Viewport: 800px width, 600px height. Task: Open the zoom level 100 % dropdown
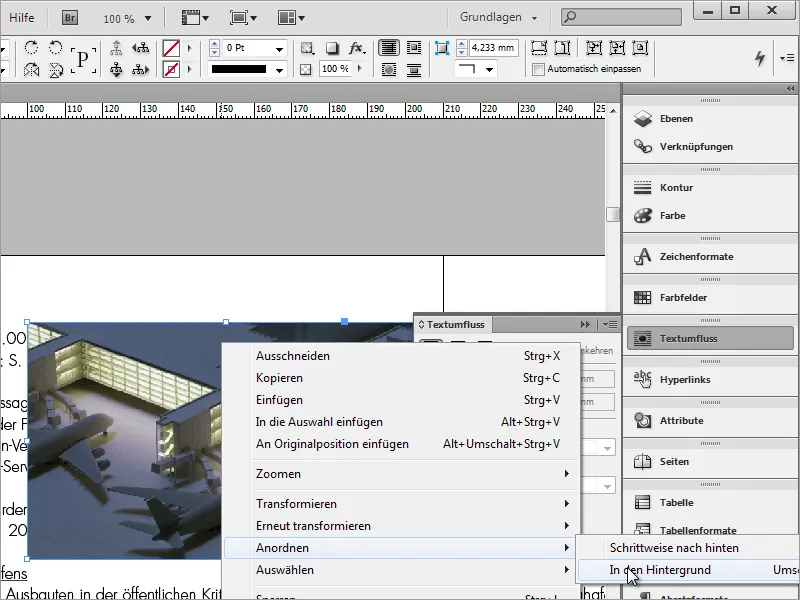(x=148, y=18)
